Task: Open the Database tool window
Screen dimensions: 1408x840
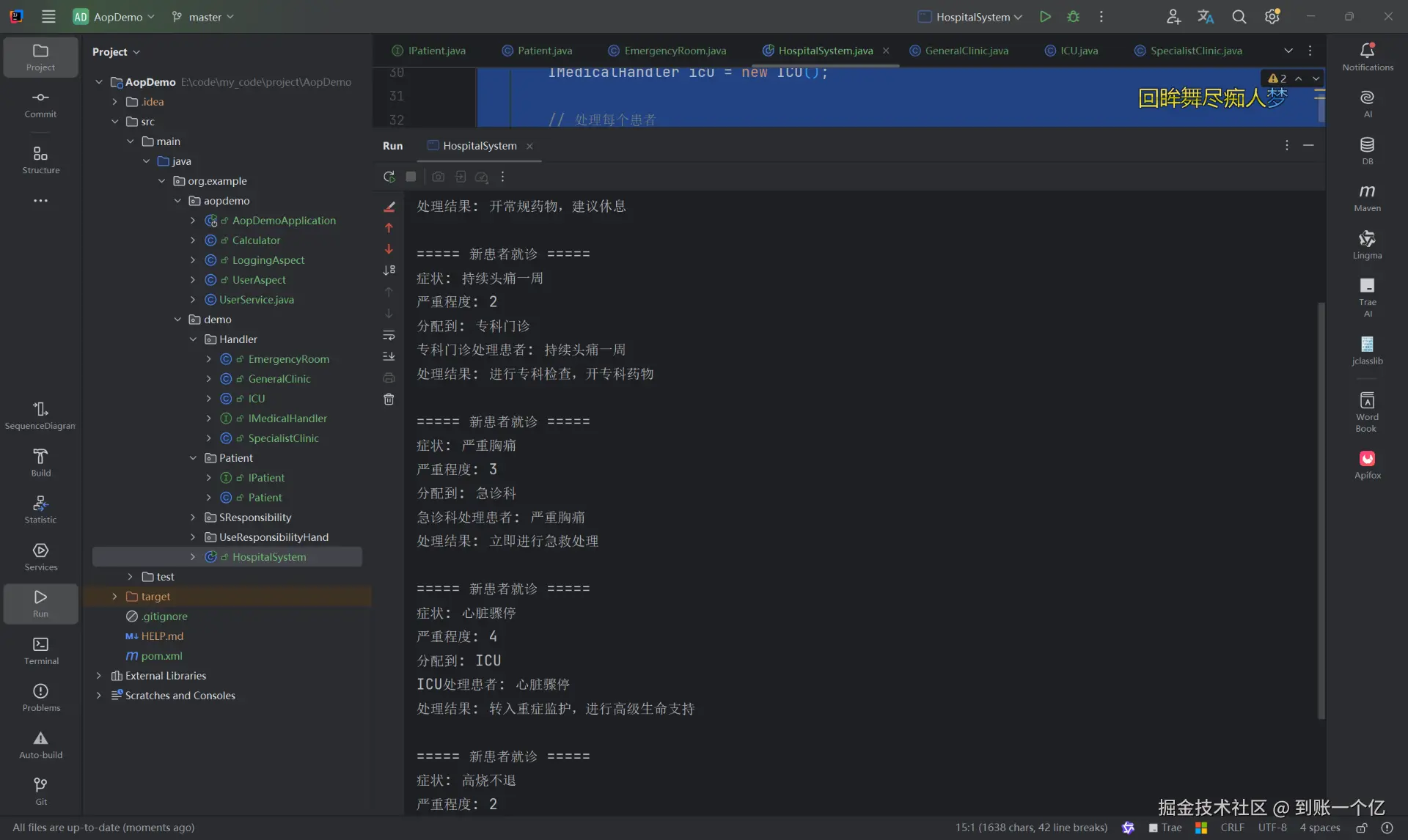Action: coord(1366,147)
